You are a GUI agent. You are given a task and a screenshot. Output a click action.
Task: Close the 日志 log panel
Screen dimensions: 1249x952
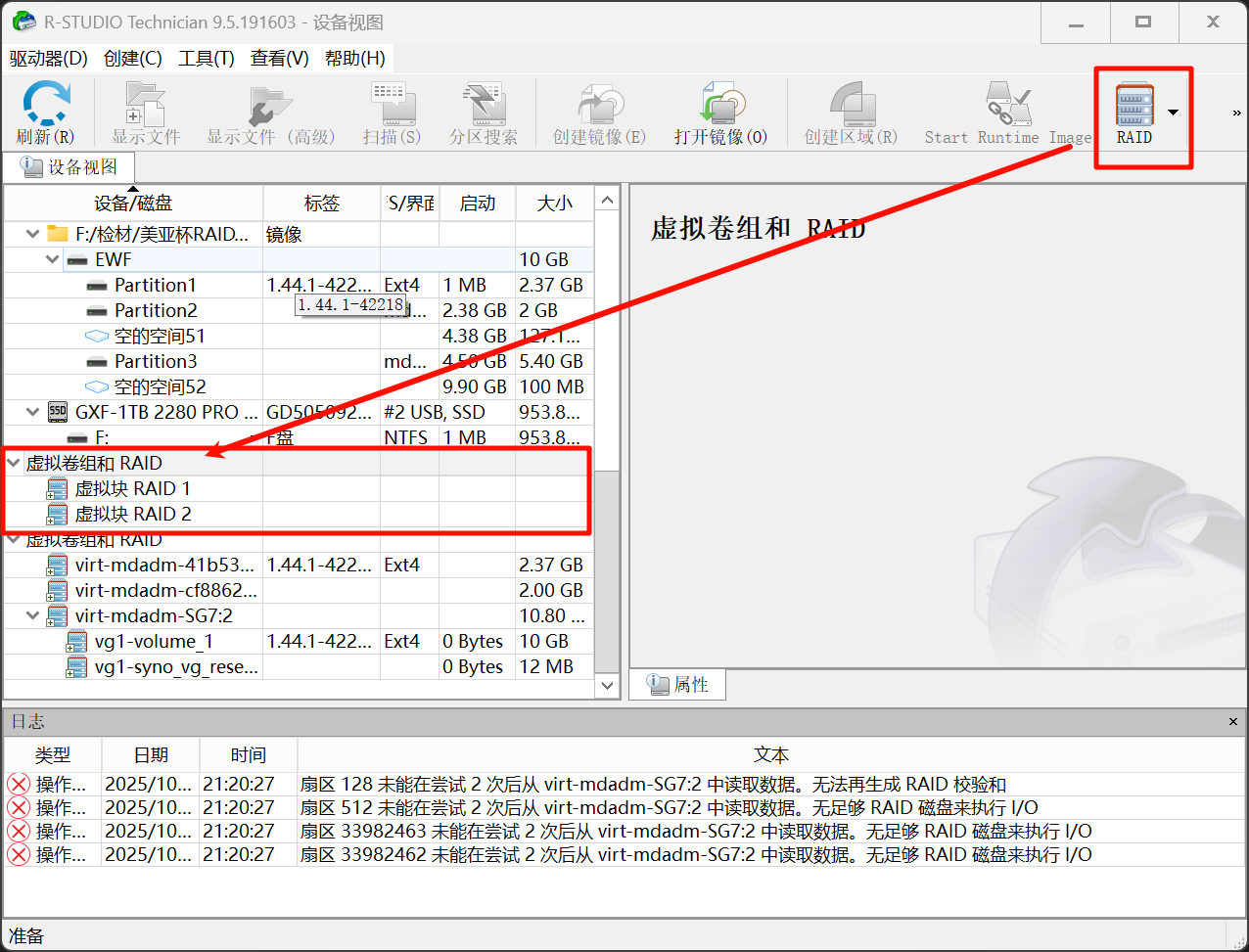1232,722
